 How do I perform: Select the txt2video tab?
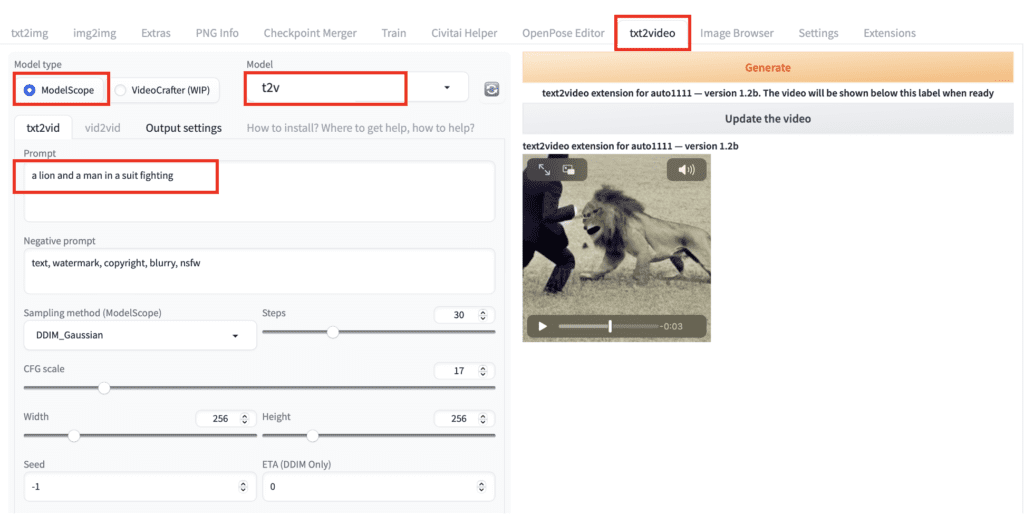(652, 33)
